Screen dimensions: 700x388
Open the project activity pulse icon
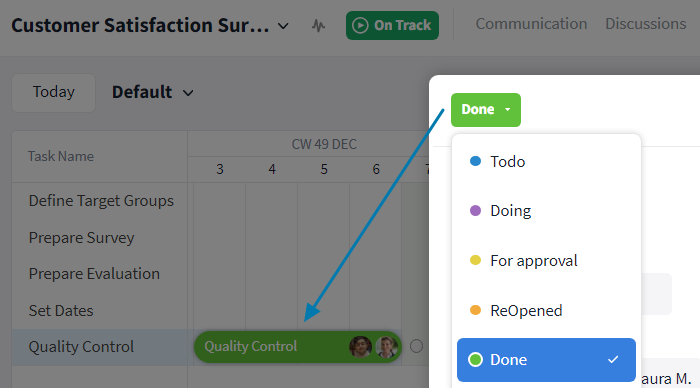click(x=318, y=25)
